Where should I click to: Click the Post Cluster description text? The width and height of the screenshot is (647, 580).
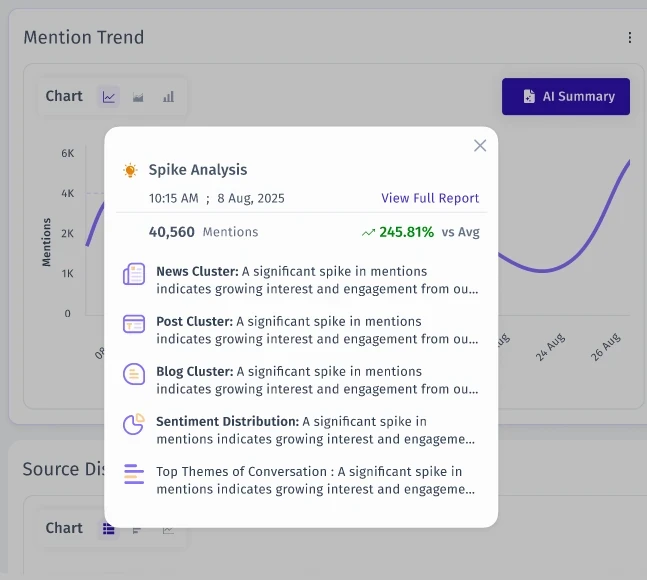click(x=317, y=330)
